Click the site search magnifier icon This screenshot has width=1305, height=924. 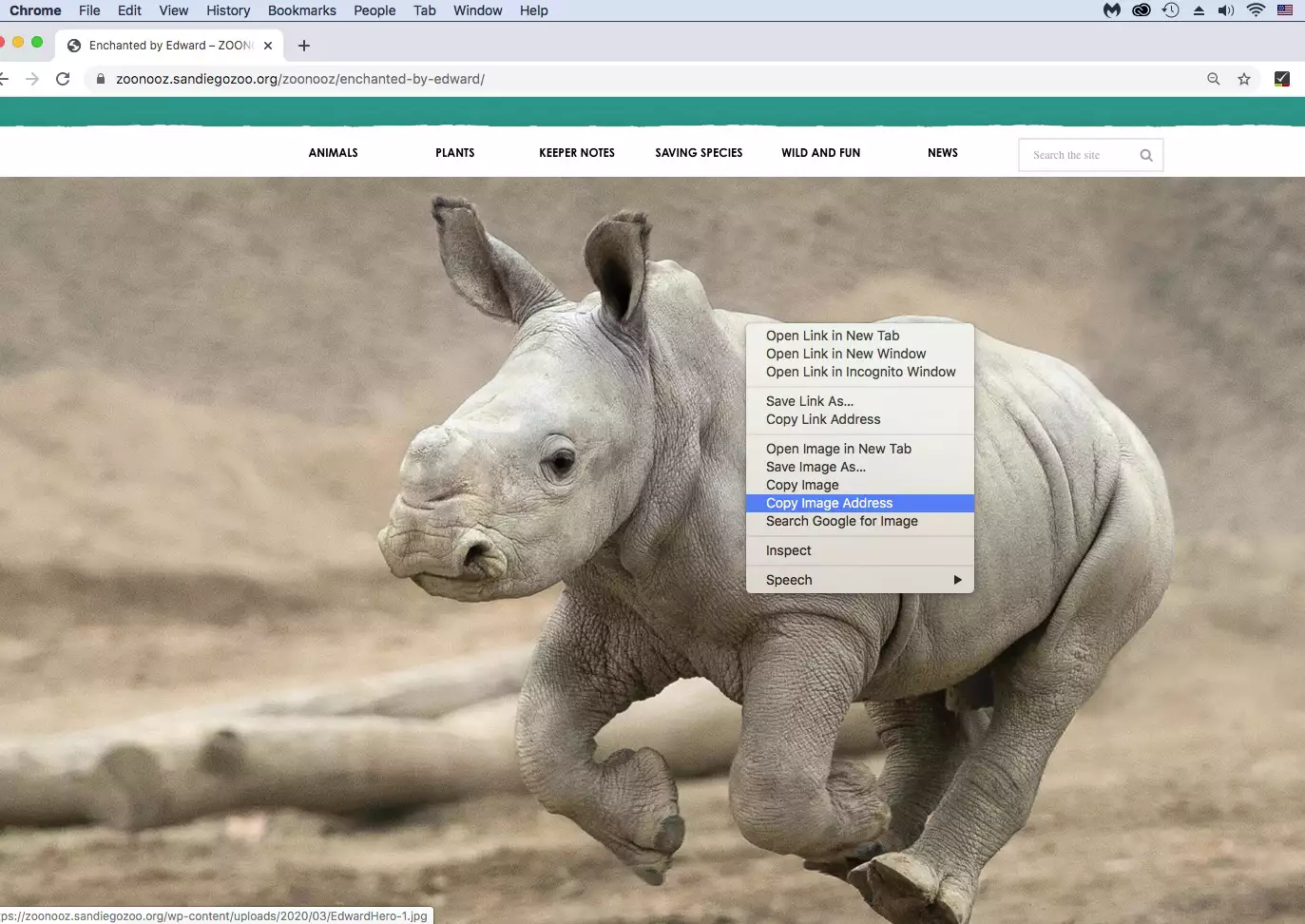pos(1145,155)
